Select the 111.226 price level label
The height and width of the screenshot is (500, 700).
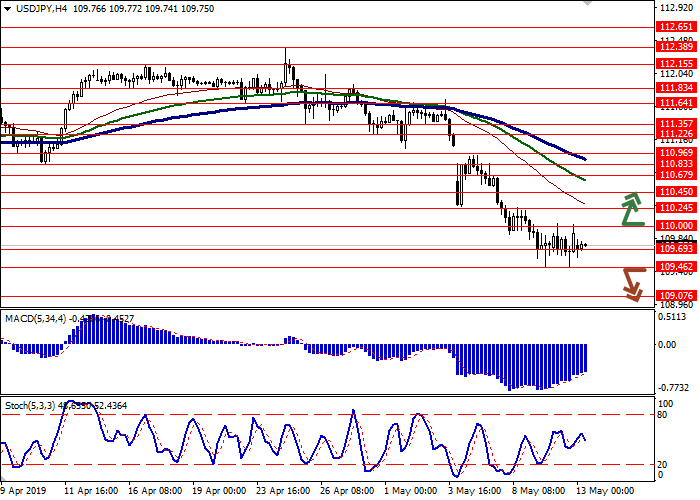coord(675,133)
